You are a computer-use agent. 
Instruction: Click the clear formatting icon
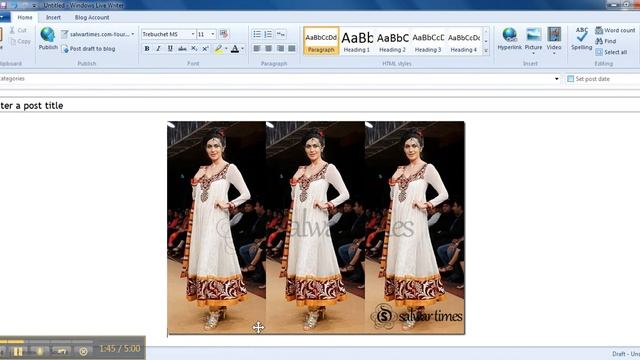[x=224, y=34]
